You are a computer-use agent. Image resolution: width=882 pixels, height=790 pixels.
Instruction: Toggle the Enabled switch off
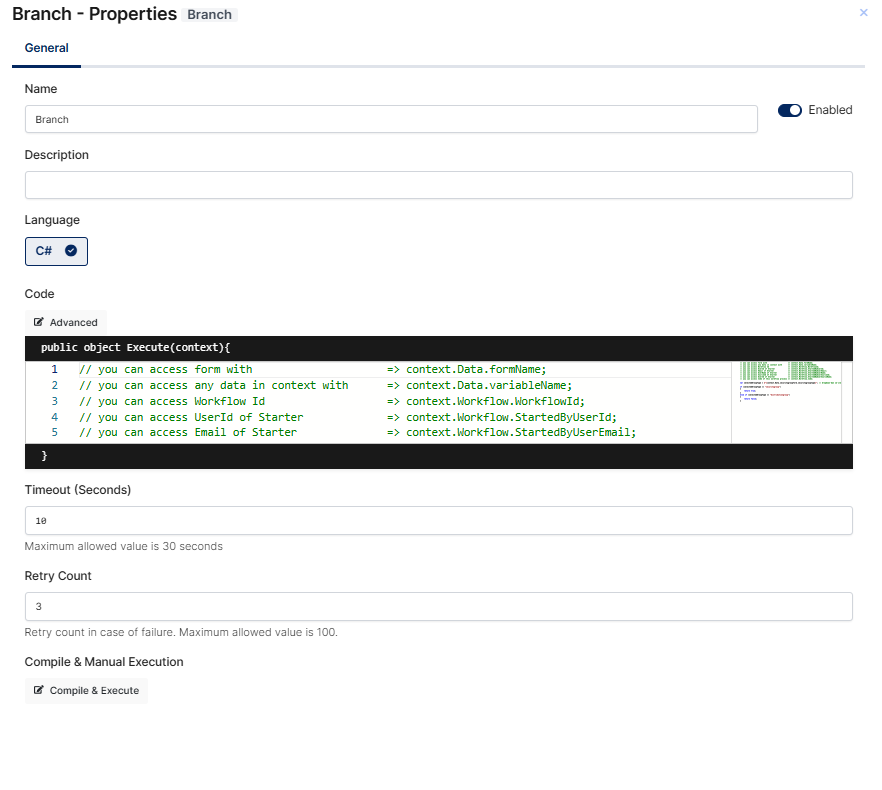pyautogui.click(x=790, y=110)
